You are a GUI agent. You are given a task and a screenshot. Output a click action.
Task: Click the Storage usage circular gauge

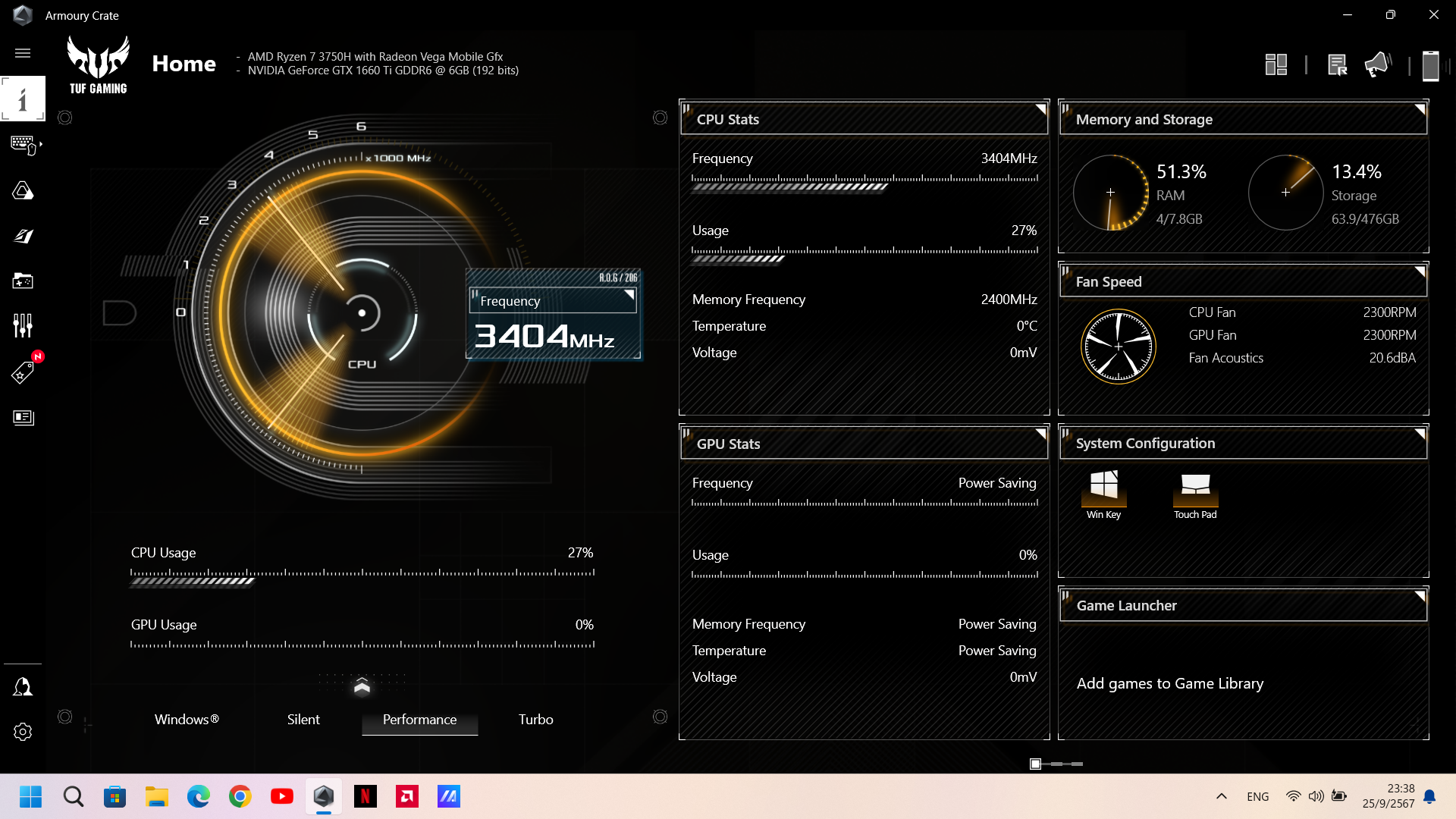click(1285, 193)
